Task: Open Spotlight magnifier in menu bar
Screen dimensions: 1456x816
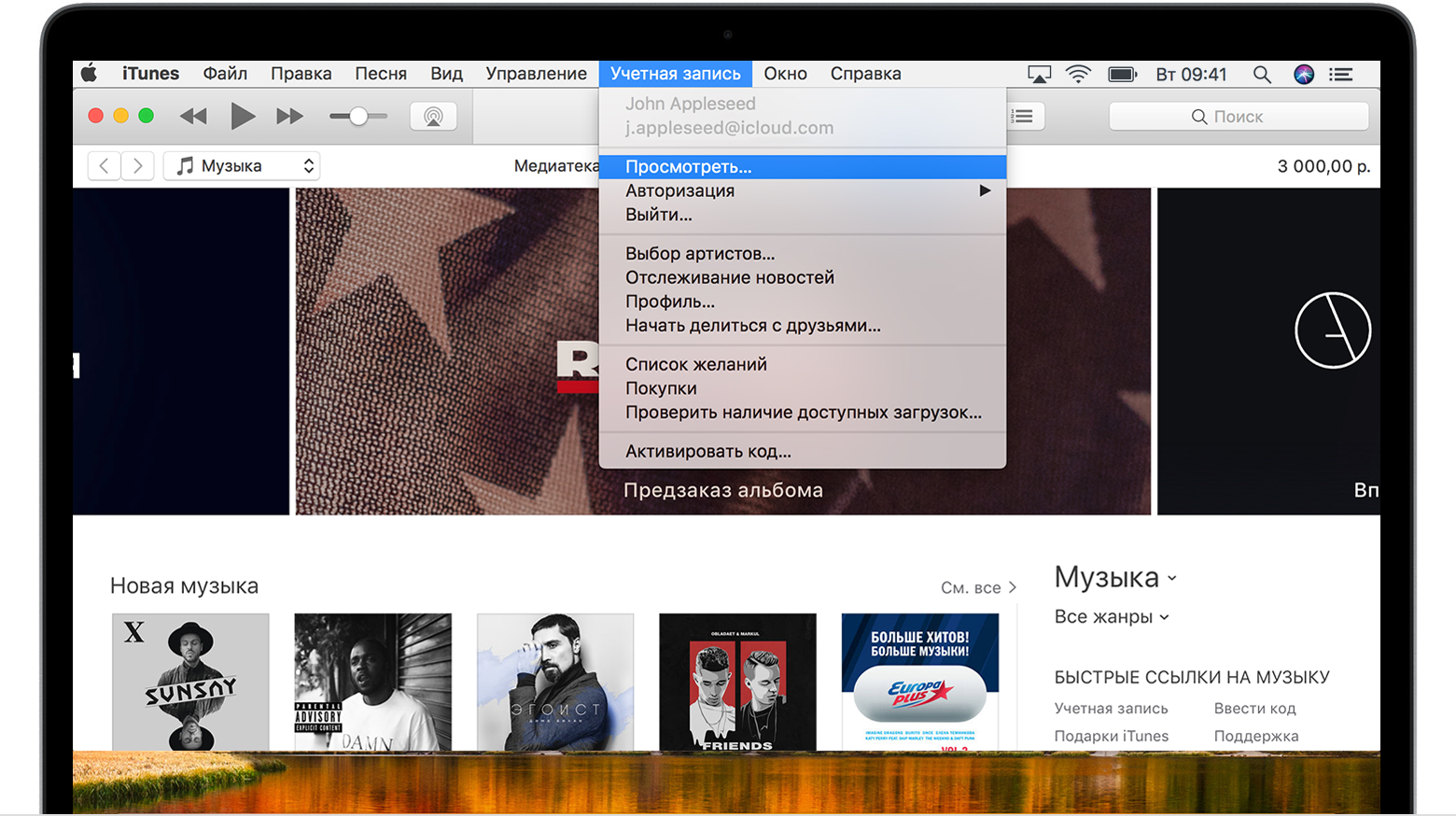Action: point(1262,75)
